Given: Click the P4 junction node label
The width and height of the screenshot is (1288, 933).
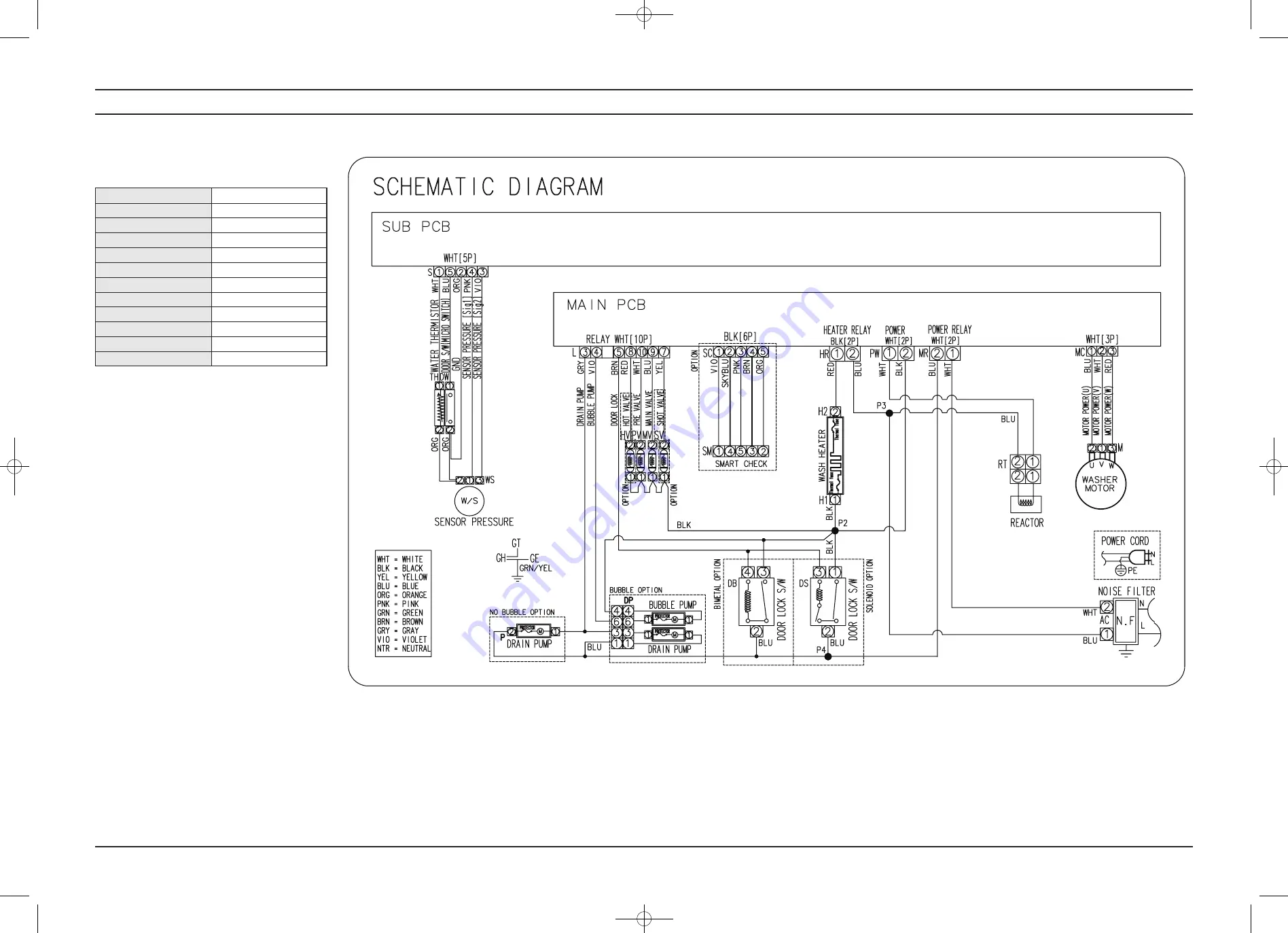Looking at the screenshot, I should [821, 650].
